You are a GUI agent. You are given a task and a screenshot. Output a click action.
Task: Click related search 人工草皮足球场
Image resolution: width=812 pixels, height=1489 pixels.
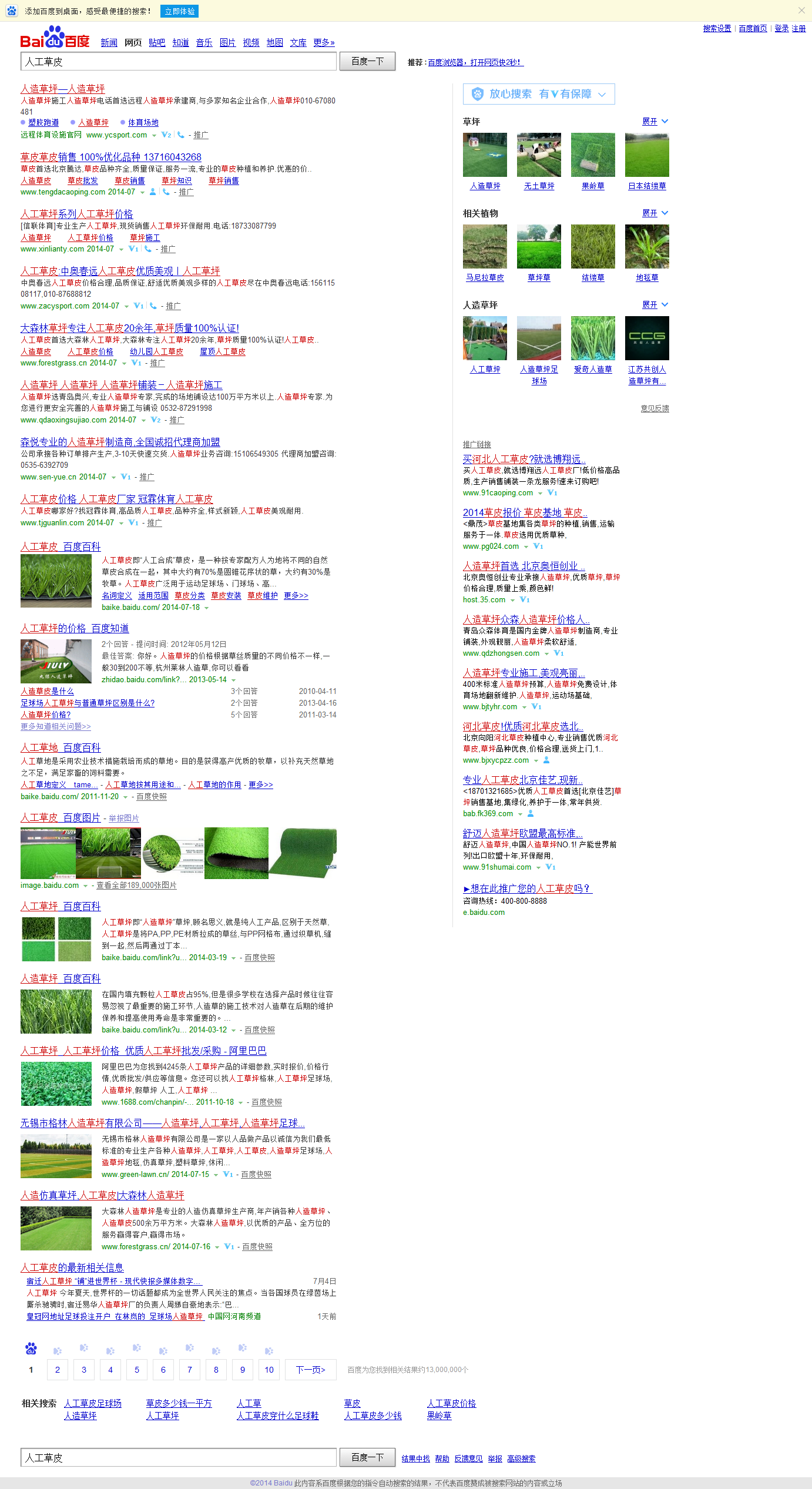click(93, 1403)
